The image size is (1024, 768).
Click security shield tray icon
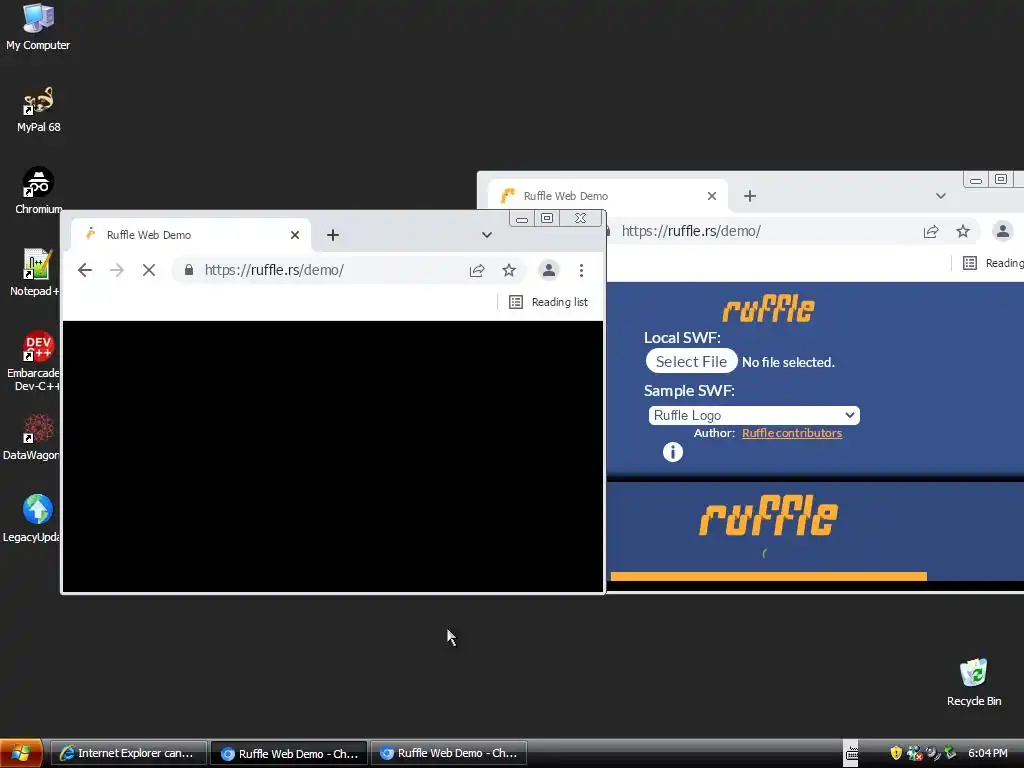coord(896,753)
